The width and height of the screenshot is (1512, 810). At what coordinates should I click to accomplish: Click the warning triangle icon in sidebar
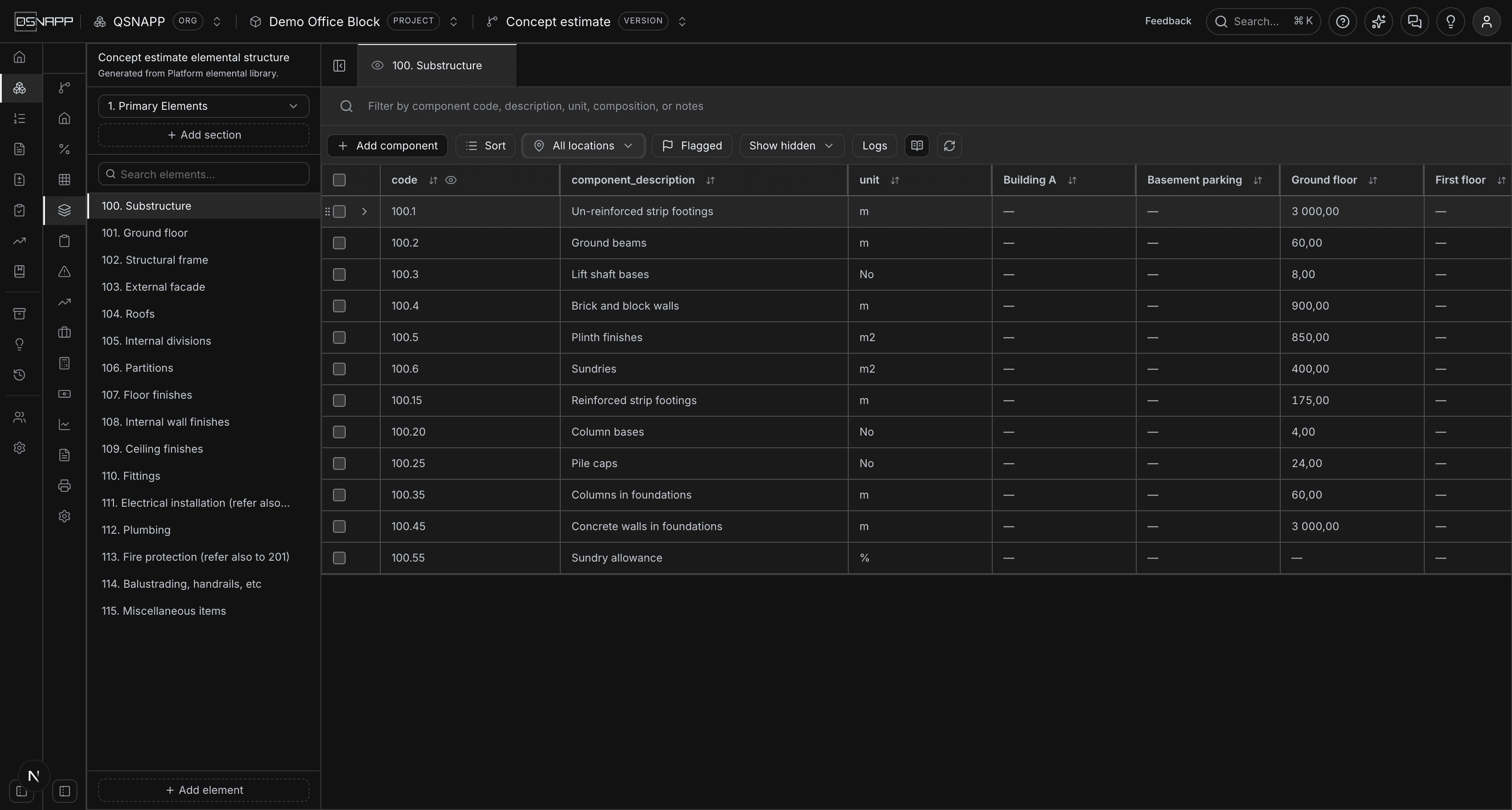click(64, 272)
